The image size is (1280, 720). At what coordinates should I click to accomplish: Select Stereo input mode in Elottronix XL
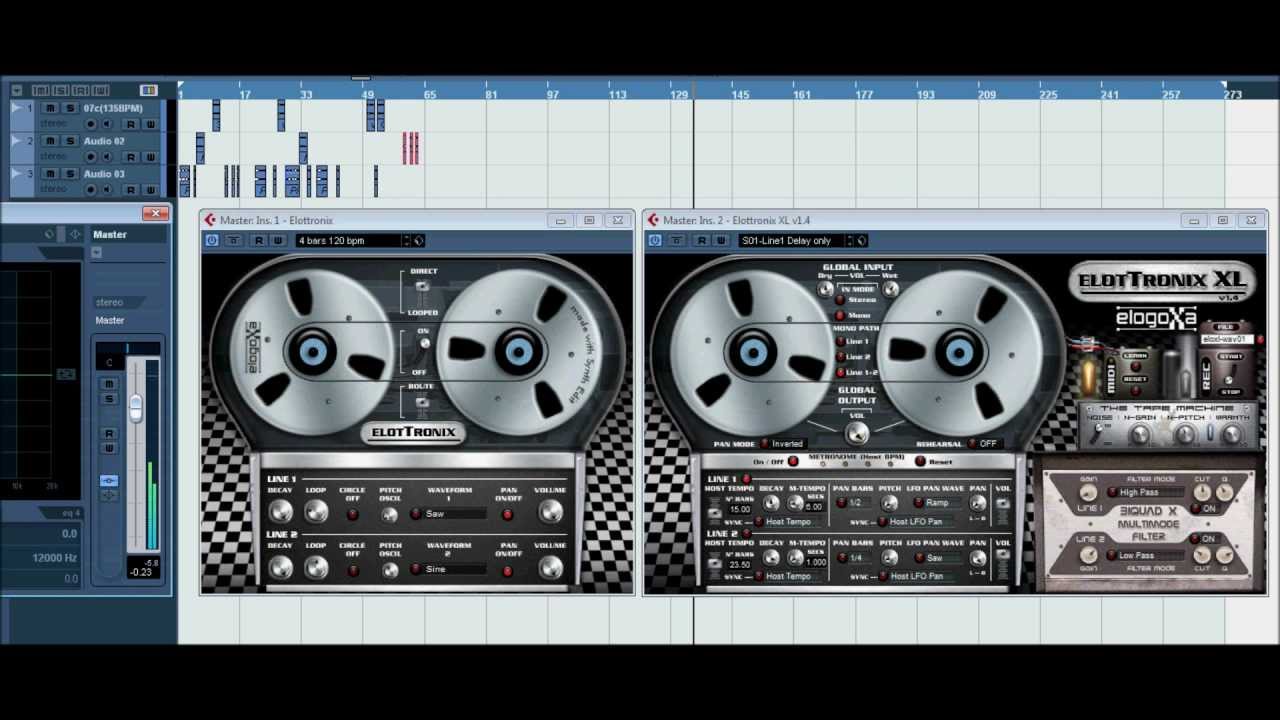(x=840, y=301)
